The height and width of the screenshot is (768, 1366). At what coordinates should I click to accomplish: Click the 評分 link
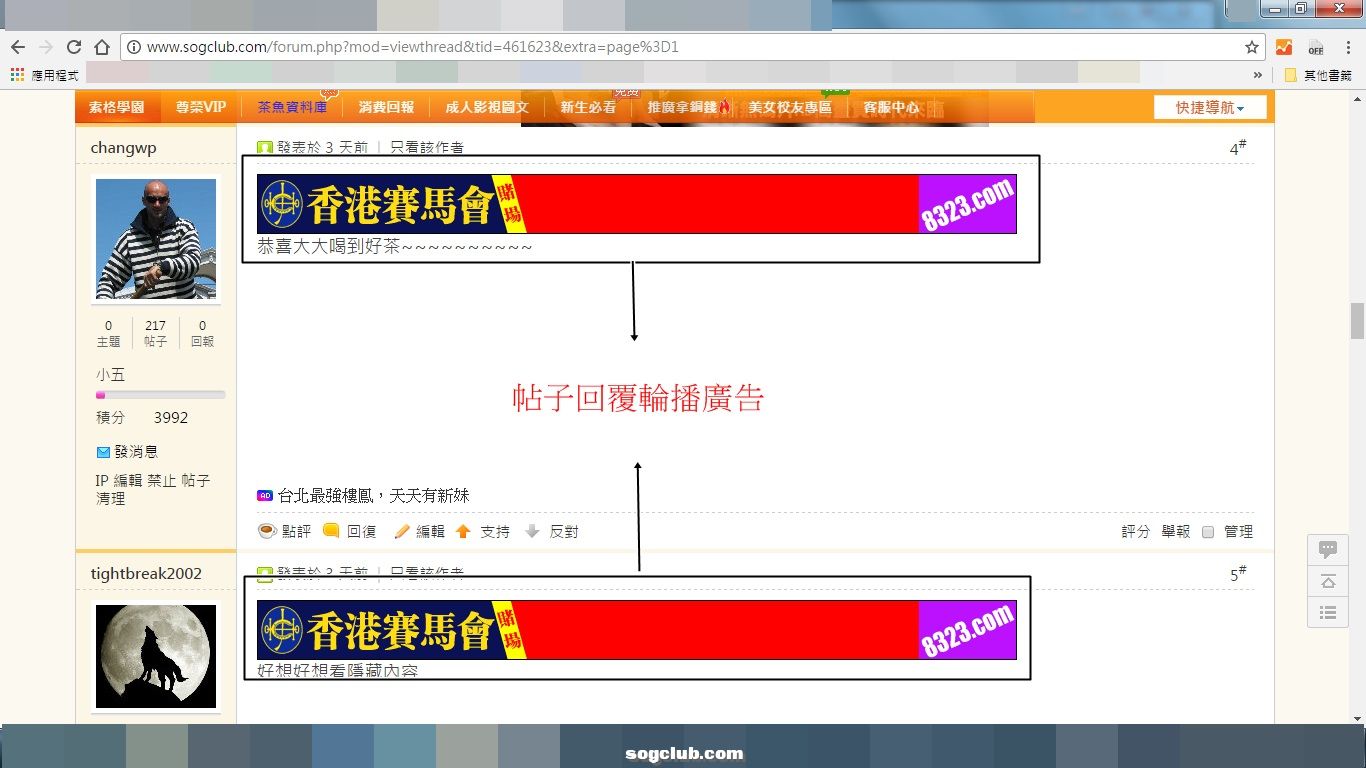[x=1136, y=532]
